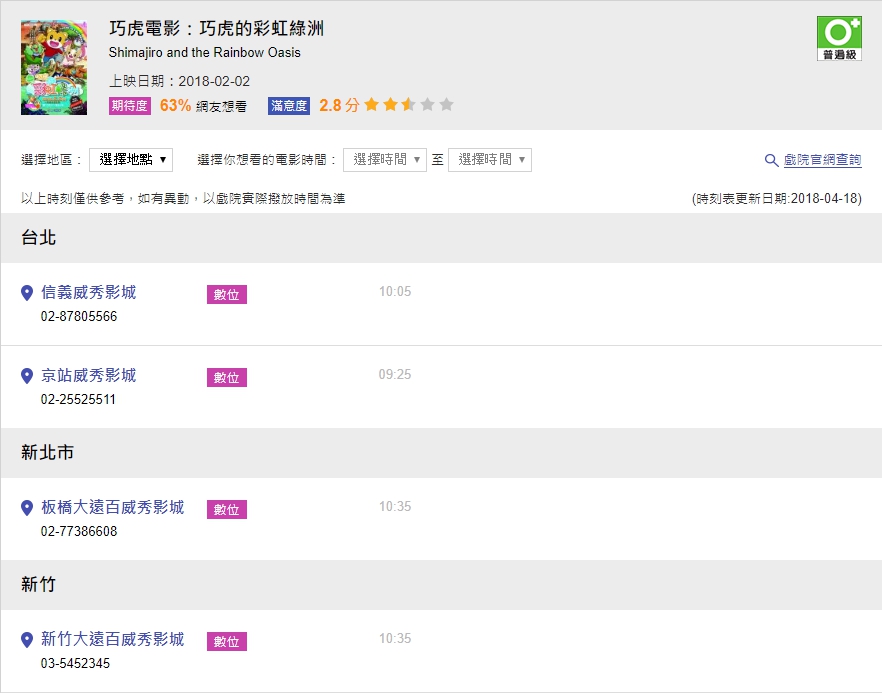
Task: Select the 10:05 showtime at 信義威秀影城
Action: (x=395, y=291)
